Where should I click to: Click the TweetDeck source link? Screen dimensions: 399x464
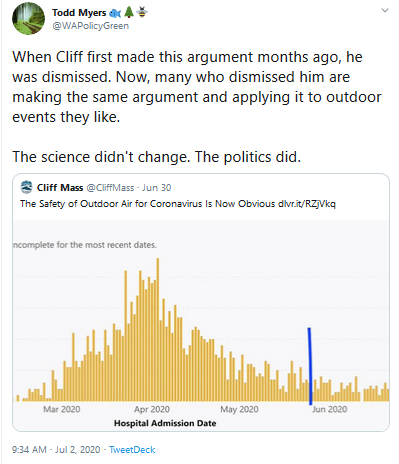[132, 450]
